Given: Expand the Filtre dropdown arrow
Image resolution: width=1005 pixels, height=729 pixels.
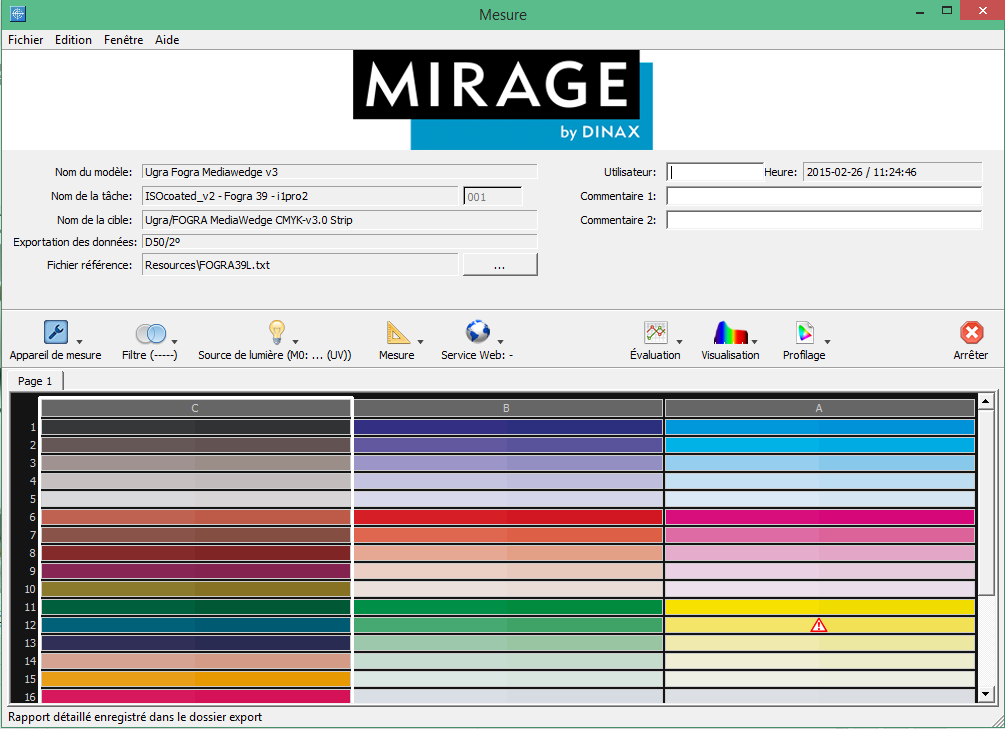Looking at the screenshot, I should coord(174,342).
